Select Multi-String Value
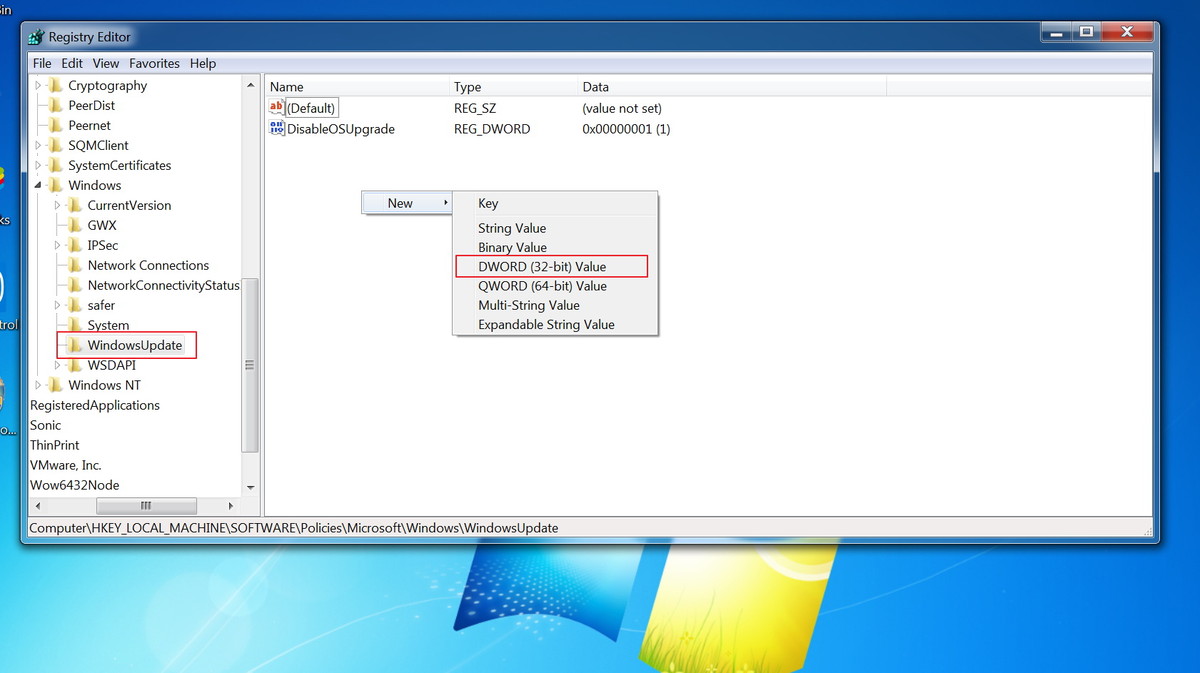1200x673 pixels. coord(555,305)
